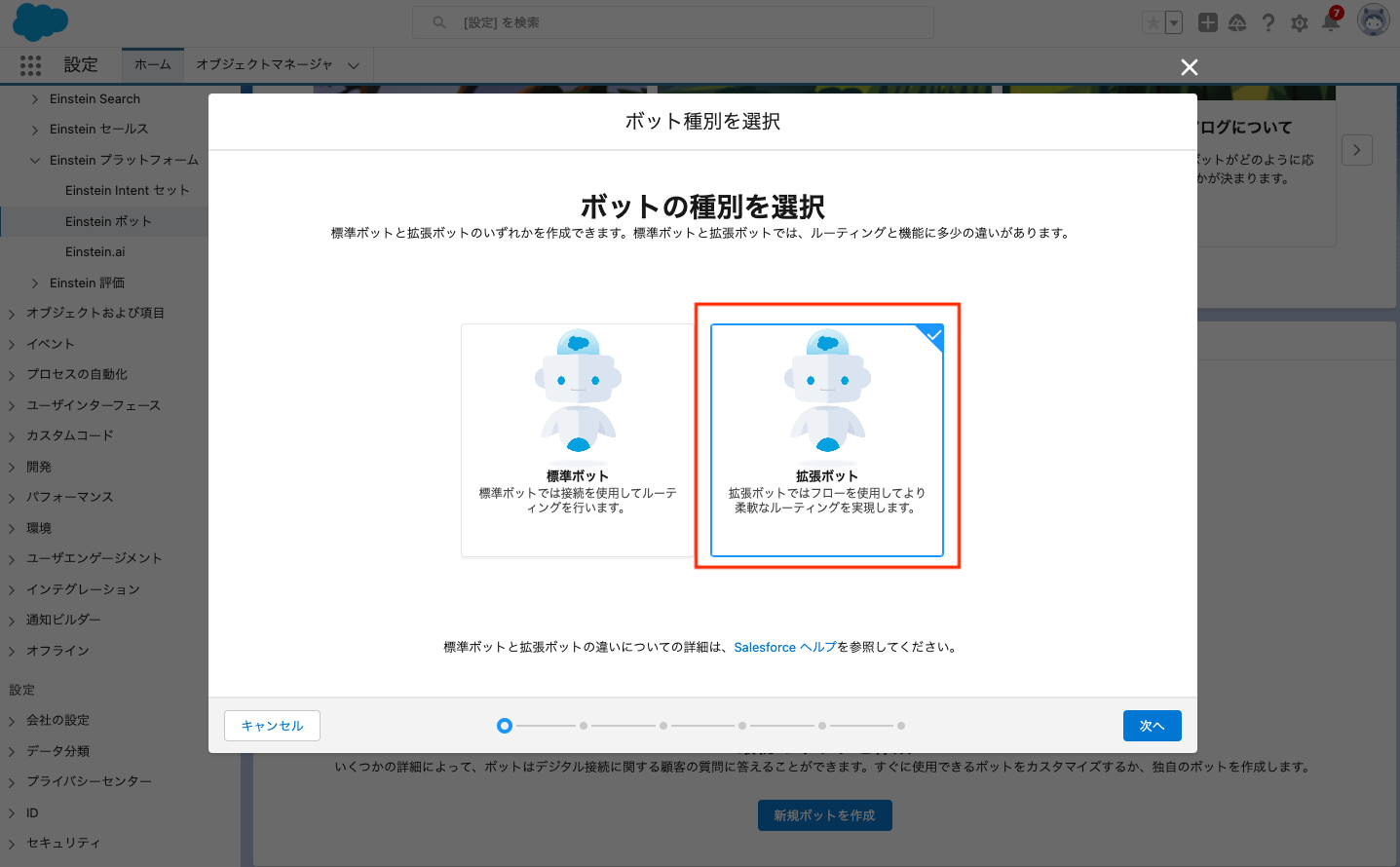The image size is (1400, 867).
Task: Create new item with the plus icon
Action: pyautogui.click(x=1207, y=21)
